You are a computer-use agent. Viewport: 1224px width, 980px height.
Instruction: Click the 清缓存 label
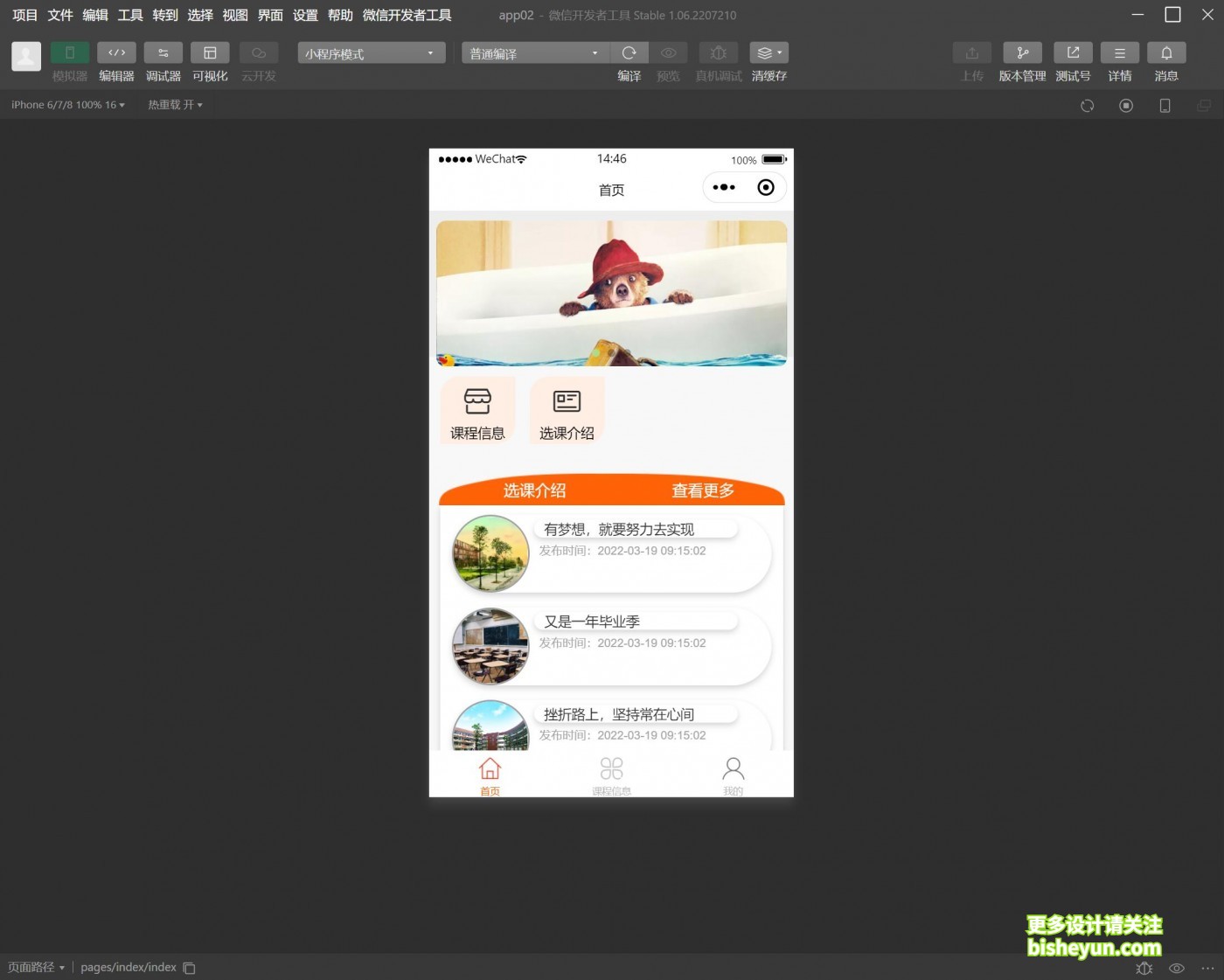[769, 76]
